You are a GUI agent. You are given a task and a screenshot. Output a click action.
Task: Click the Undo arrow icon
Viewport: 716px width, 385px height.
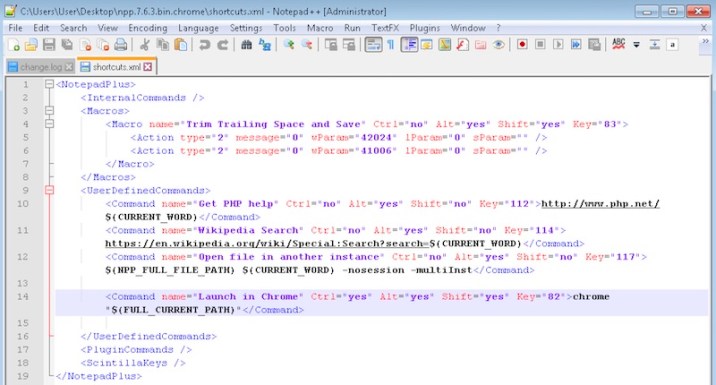[205, 45]
